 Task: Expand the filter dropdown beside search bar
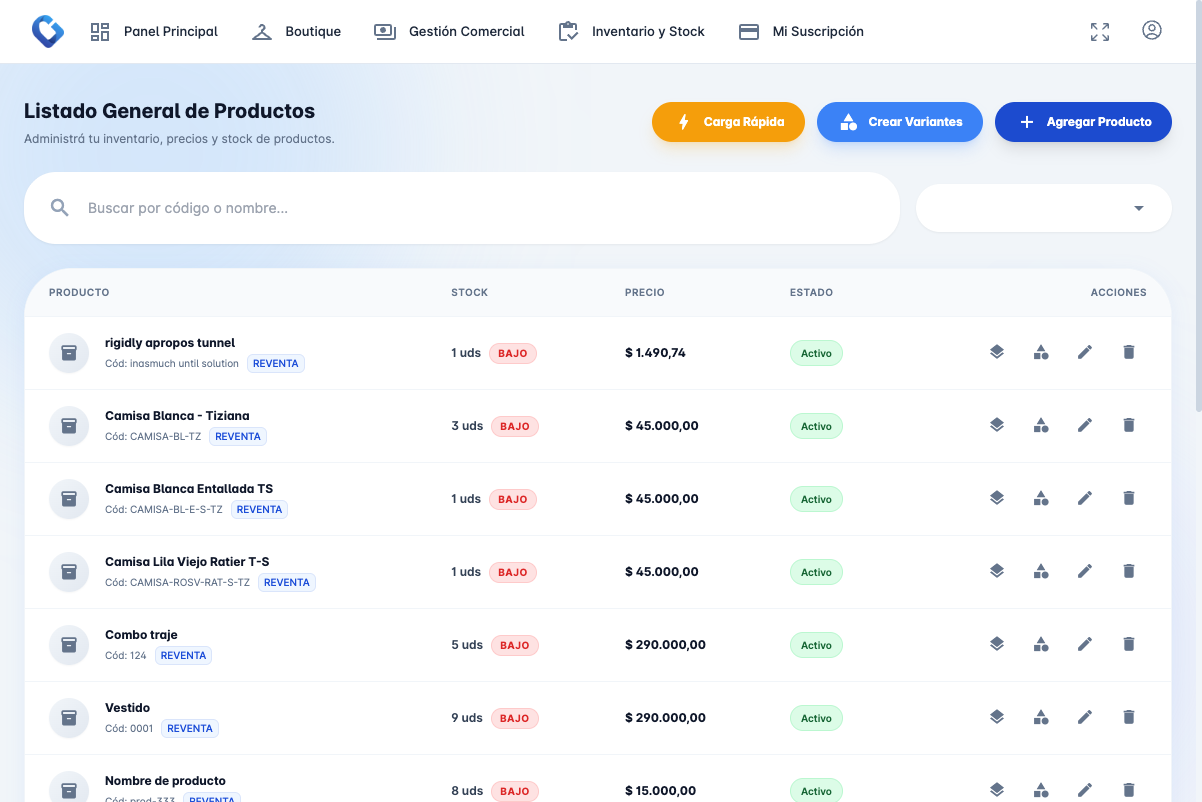1044,208
